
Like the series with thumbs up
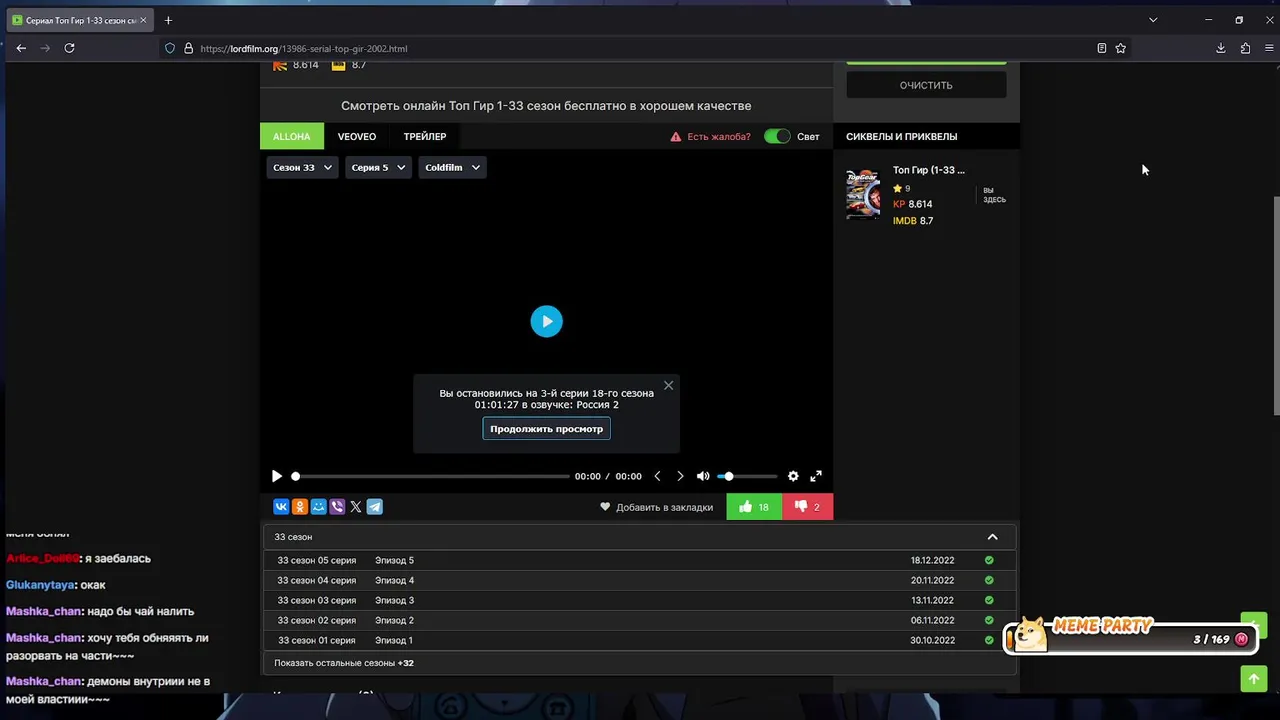tap(754, 507)
